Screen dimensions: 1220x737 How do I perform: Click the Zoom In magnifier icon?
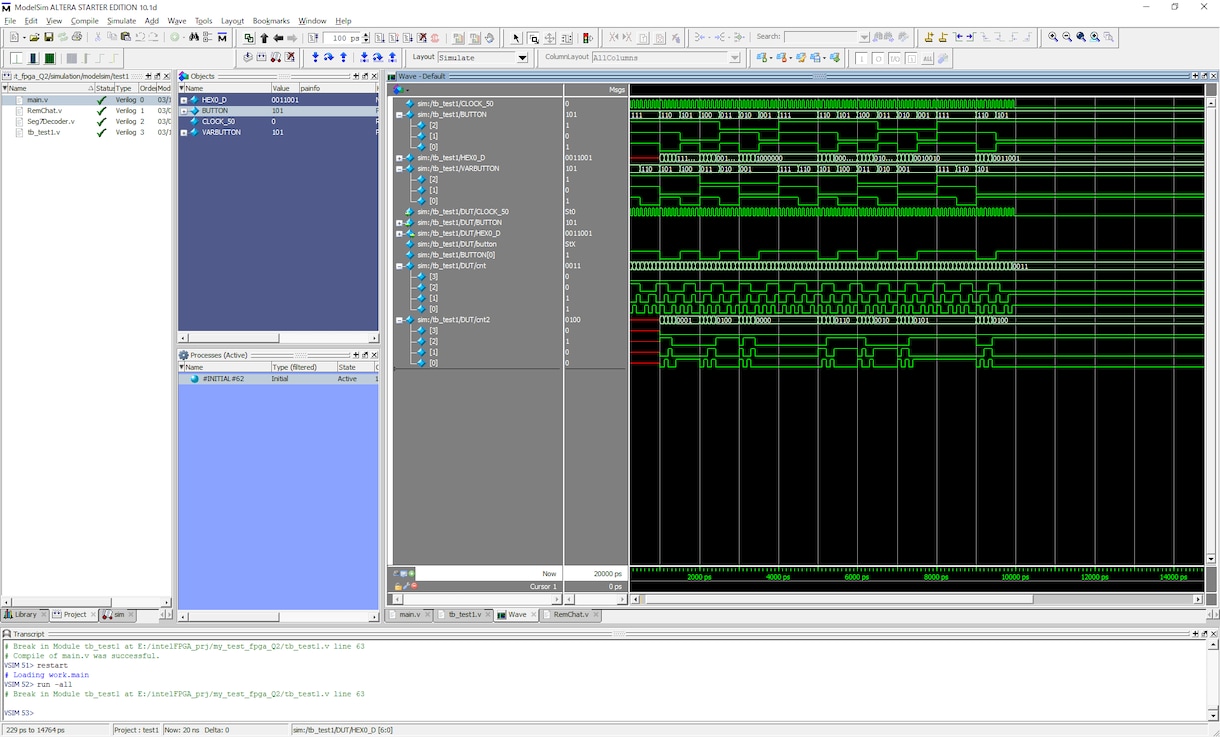tap(1053, 37)
